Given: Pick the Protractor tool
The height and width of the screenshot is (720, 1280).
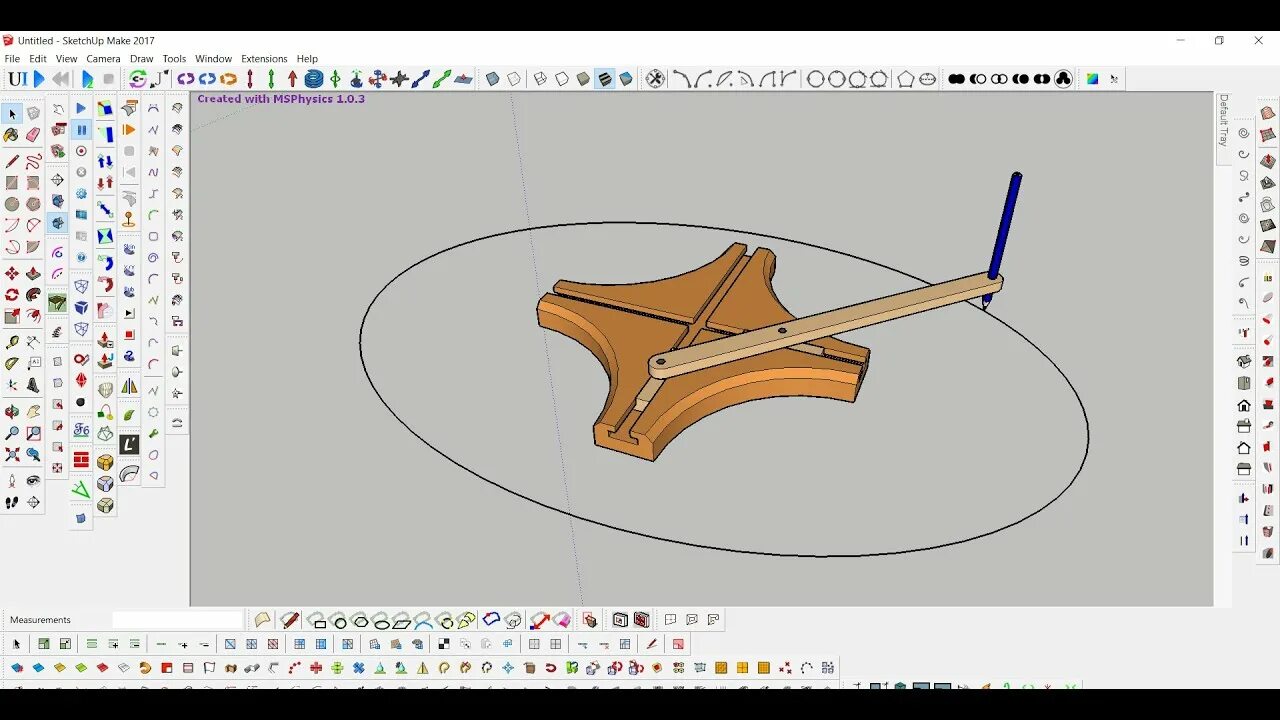Looking at the screenshot, I should (x=12, y=364).
